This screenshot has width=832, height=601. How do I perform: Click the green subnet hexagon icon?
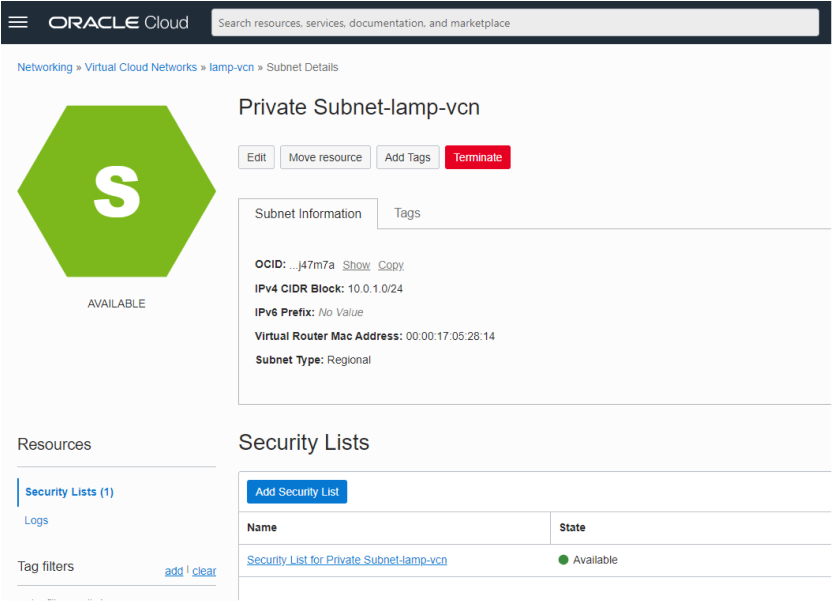pos(117,190)
